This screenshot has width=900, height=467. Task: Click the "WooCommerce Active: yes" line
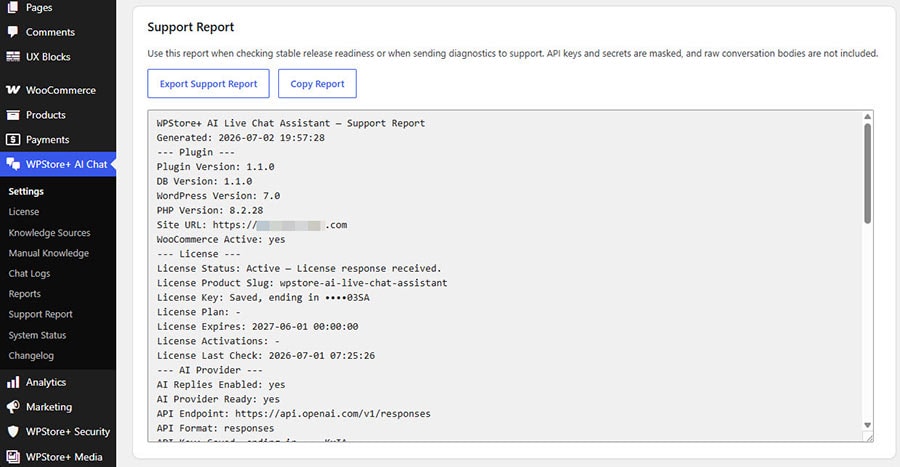pyautogui.click(x=220, y=239)
